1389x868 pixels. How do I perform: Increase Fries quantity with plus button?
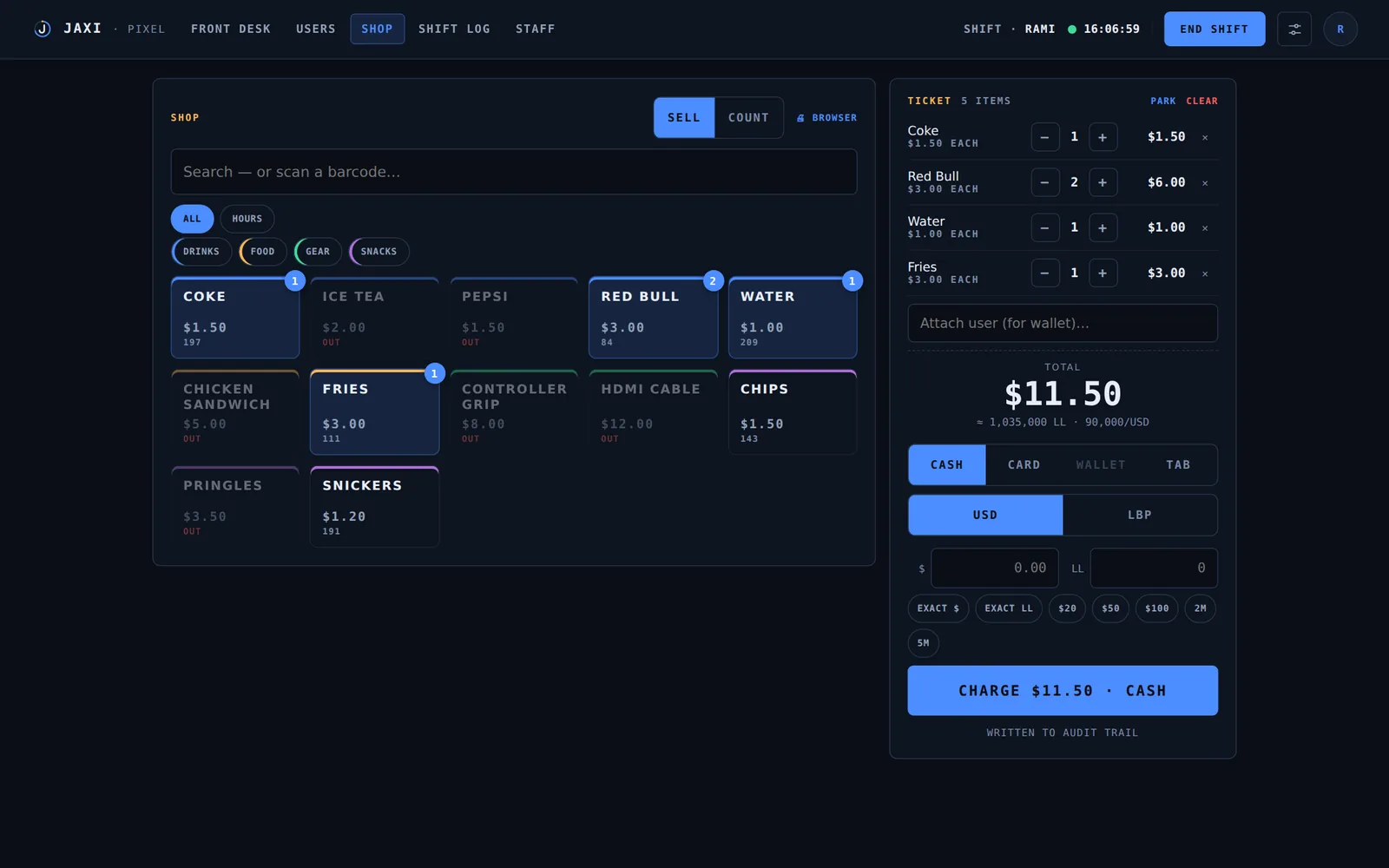coord(1103,273)
